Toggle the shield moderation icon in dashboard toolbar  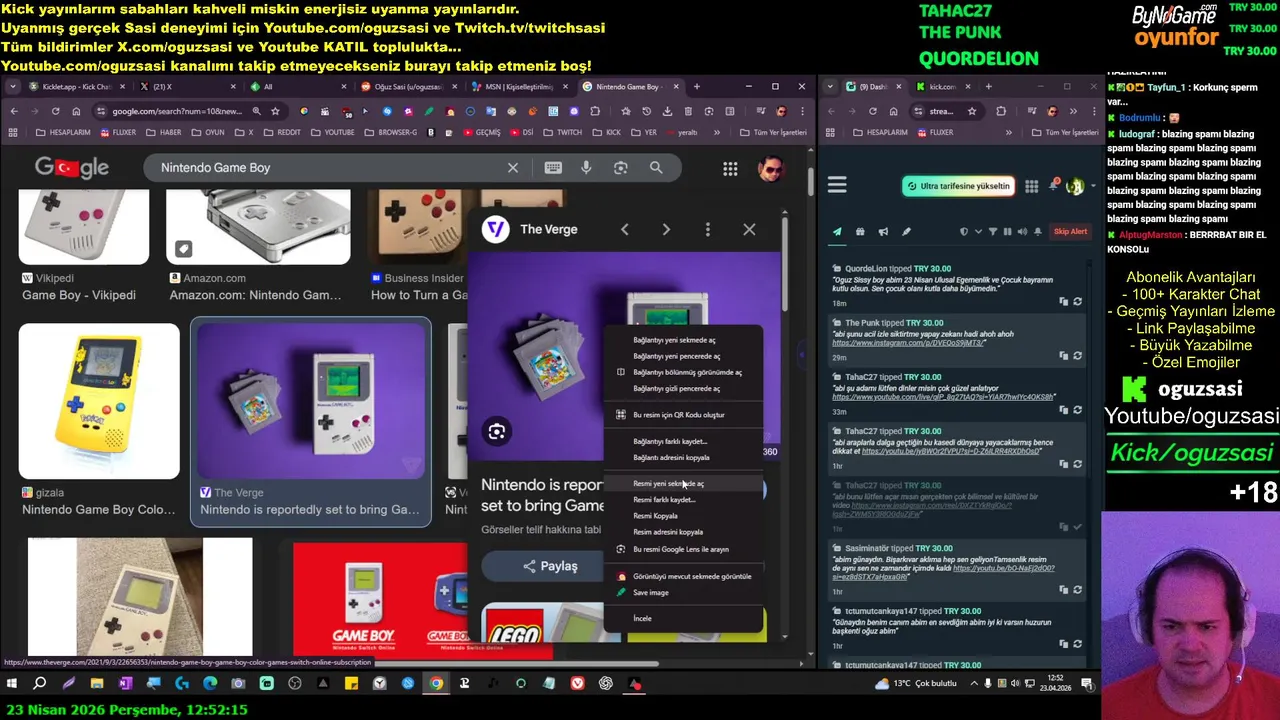tap(963, 232)
